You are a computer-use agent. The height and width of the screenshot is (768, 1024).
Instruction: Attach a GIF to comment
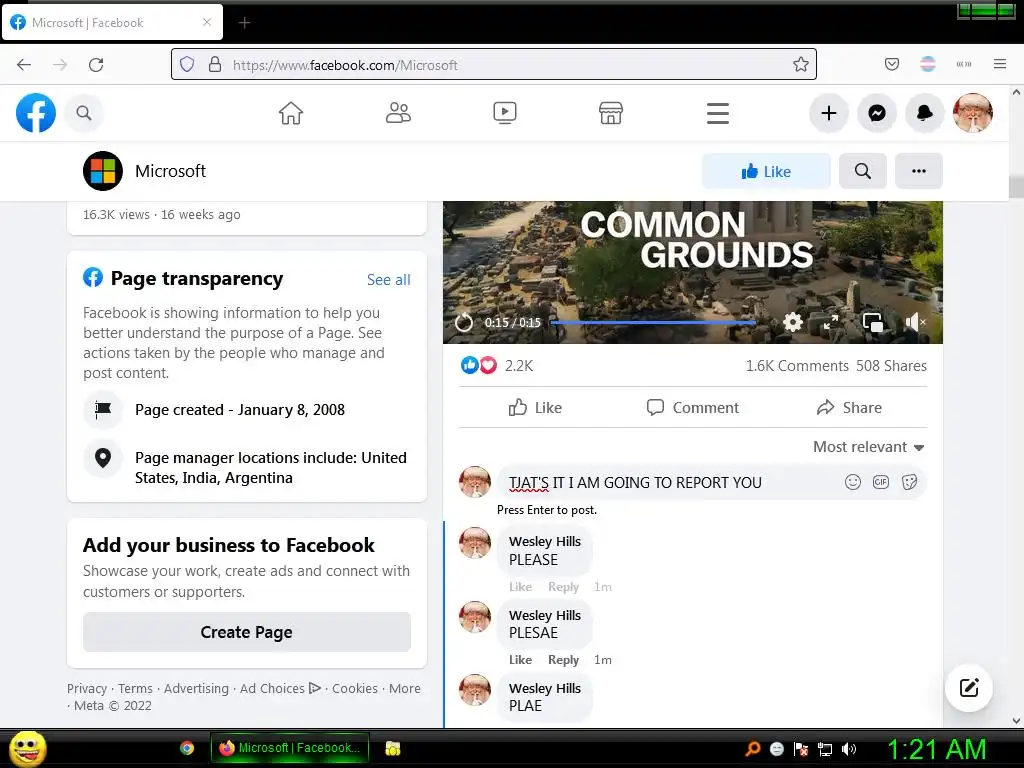tap(881, 482)
